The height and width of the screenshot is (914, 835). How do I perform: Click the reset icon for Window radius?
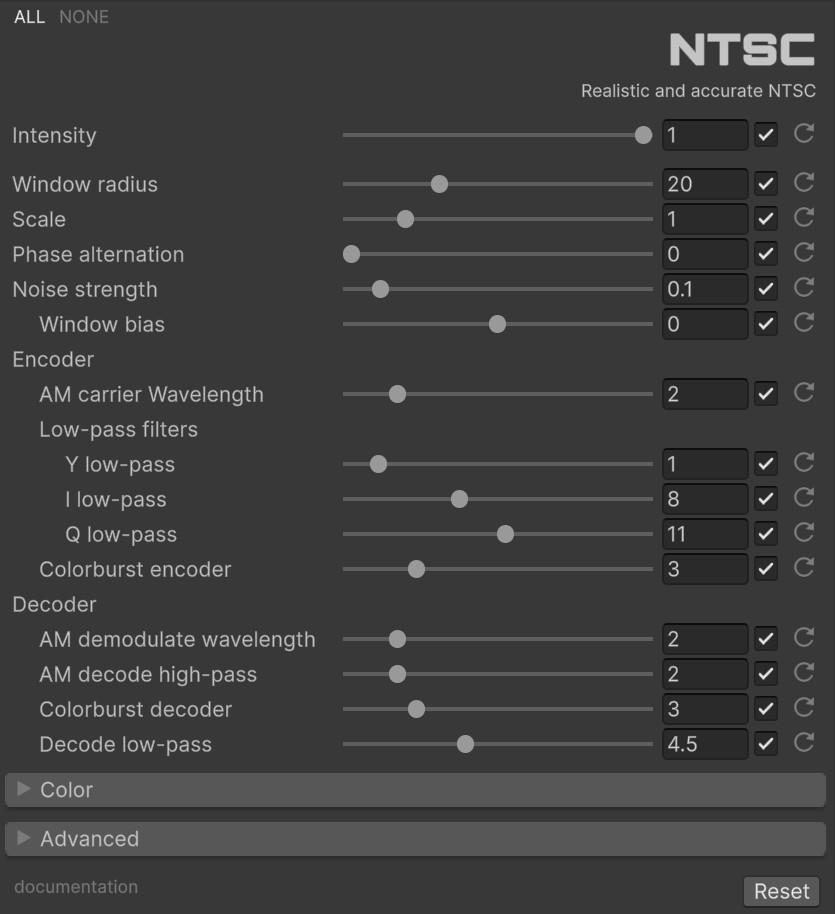click(x=804, y=183)
